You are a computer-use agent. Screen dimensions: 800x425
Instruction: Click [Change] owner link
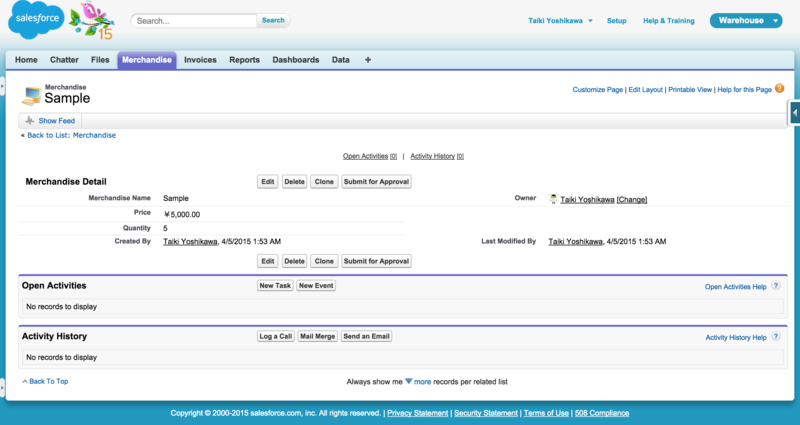point(632,199)
